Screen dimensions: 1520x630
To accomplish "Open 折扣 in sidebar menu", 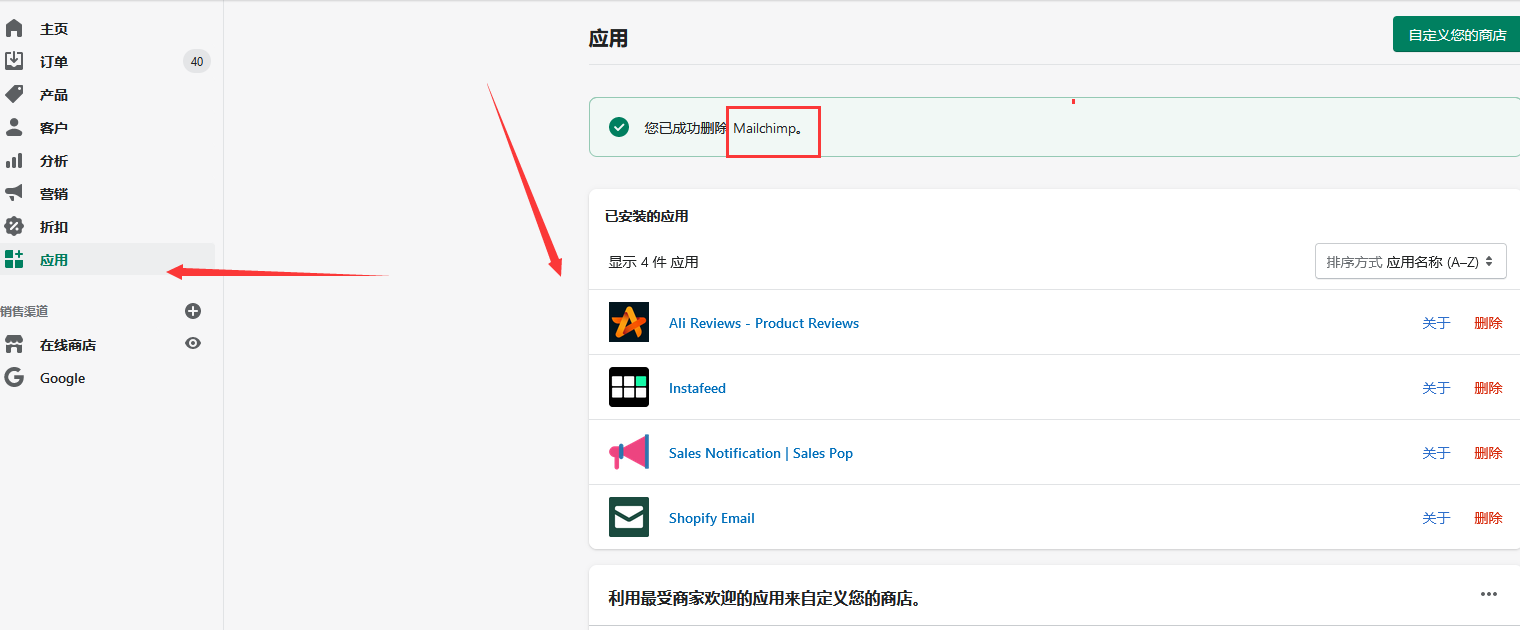I will (x=54, y=227).
